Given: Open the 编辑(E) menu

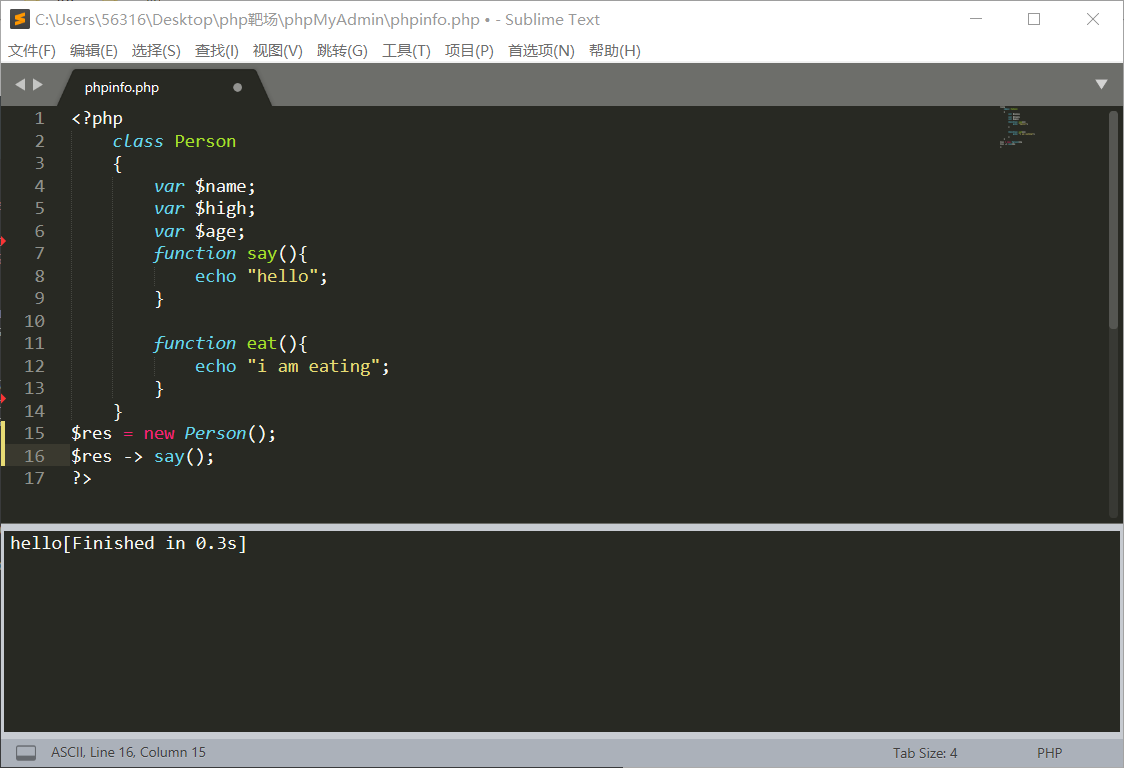Looking at the screenshot, I should pyautogui.click(x=93, y=51).
